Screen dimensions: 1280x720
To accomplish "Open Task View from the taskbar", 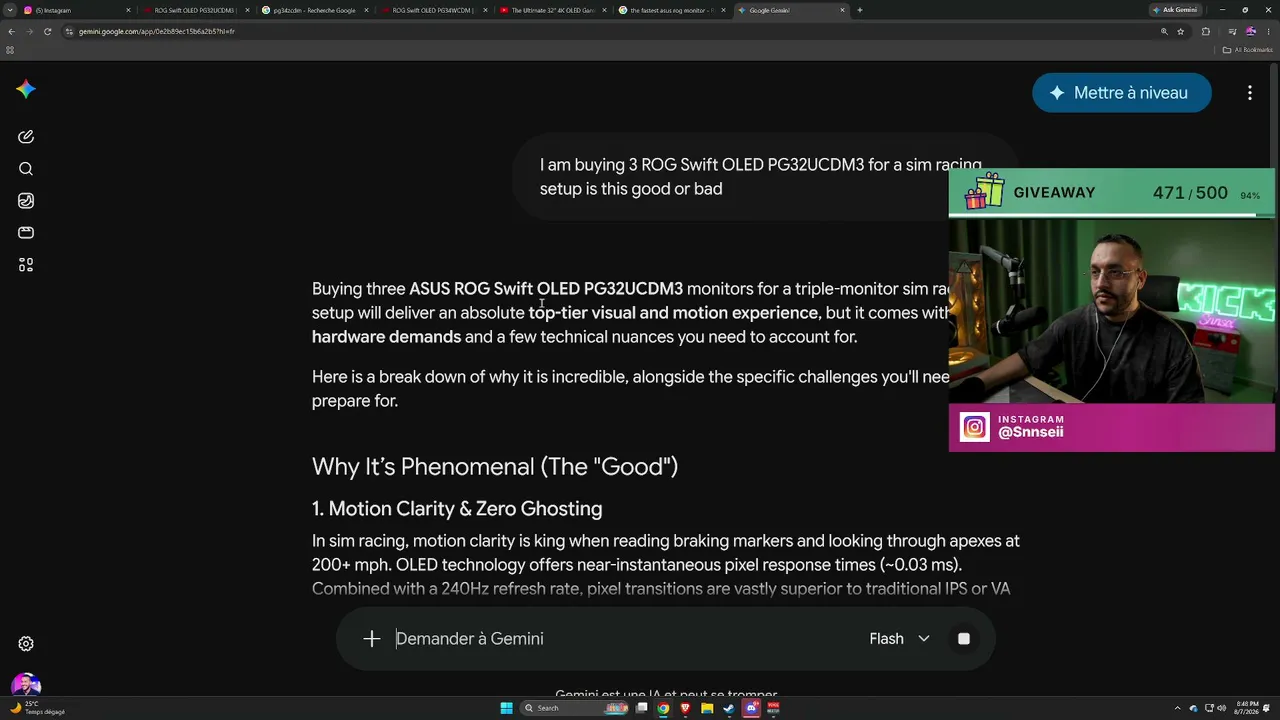I will tap(641, 708).
